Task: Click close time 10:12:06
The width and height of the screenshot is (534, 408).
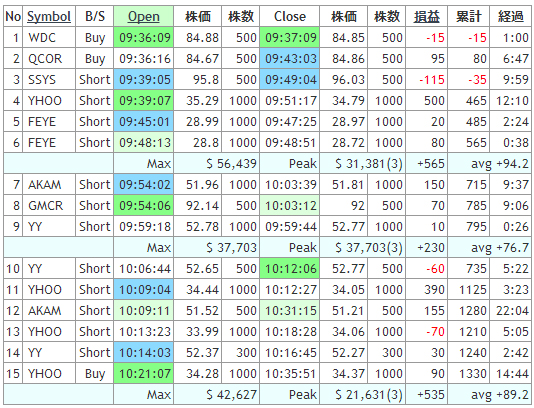Action: [x=289, y=268]
